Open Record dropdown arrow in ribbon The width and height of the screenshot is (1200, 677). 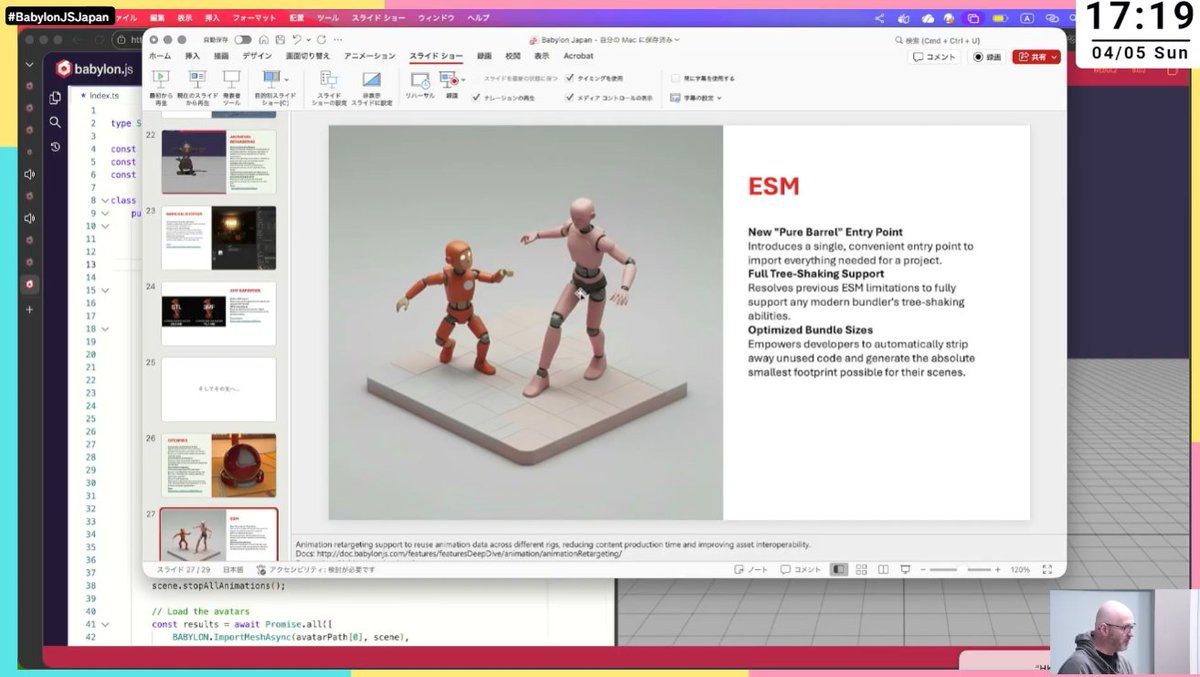[463, 79]
